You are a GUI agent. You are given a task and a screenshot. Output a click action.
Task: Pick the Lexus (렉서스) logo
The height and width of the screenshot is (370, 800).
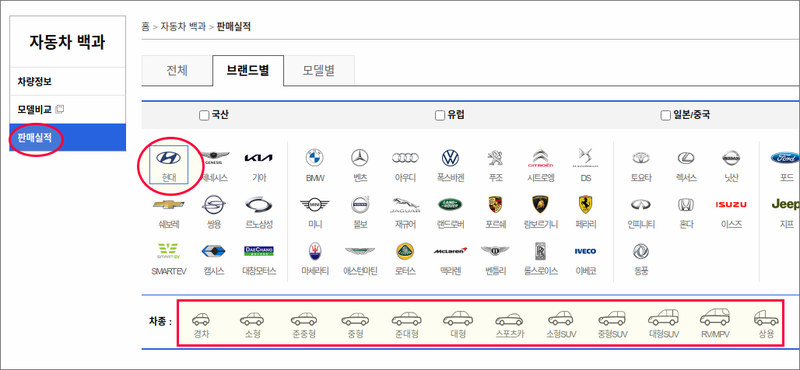coord(686,158)
